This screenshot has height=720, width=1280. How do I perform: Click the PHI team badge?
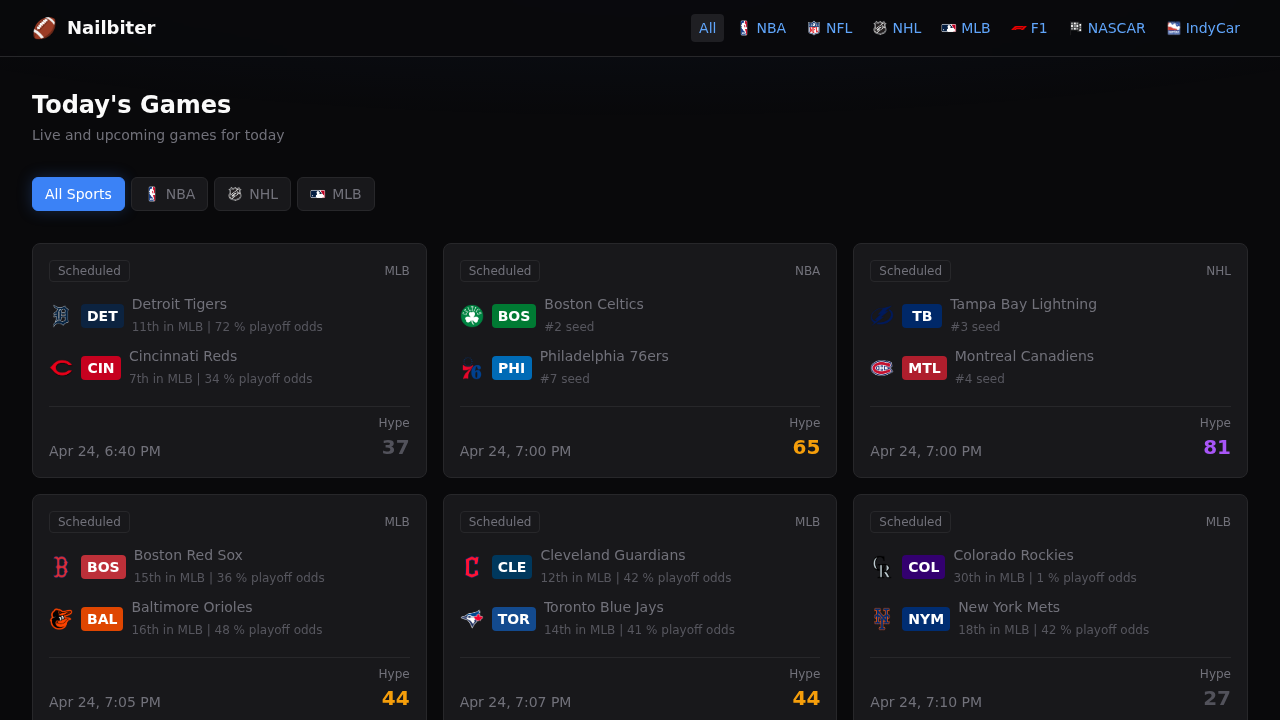tap(512, 368)
